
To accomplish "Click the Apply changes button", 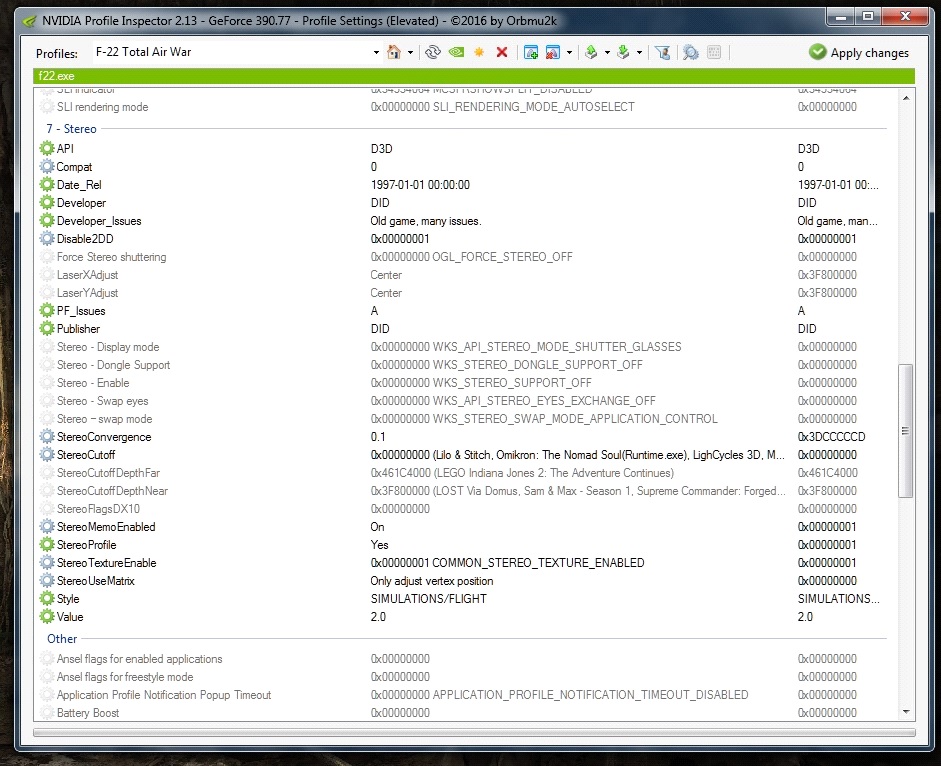I will tap(859, 53).
